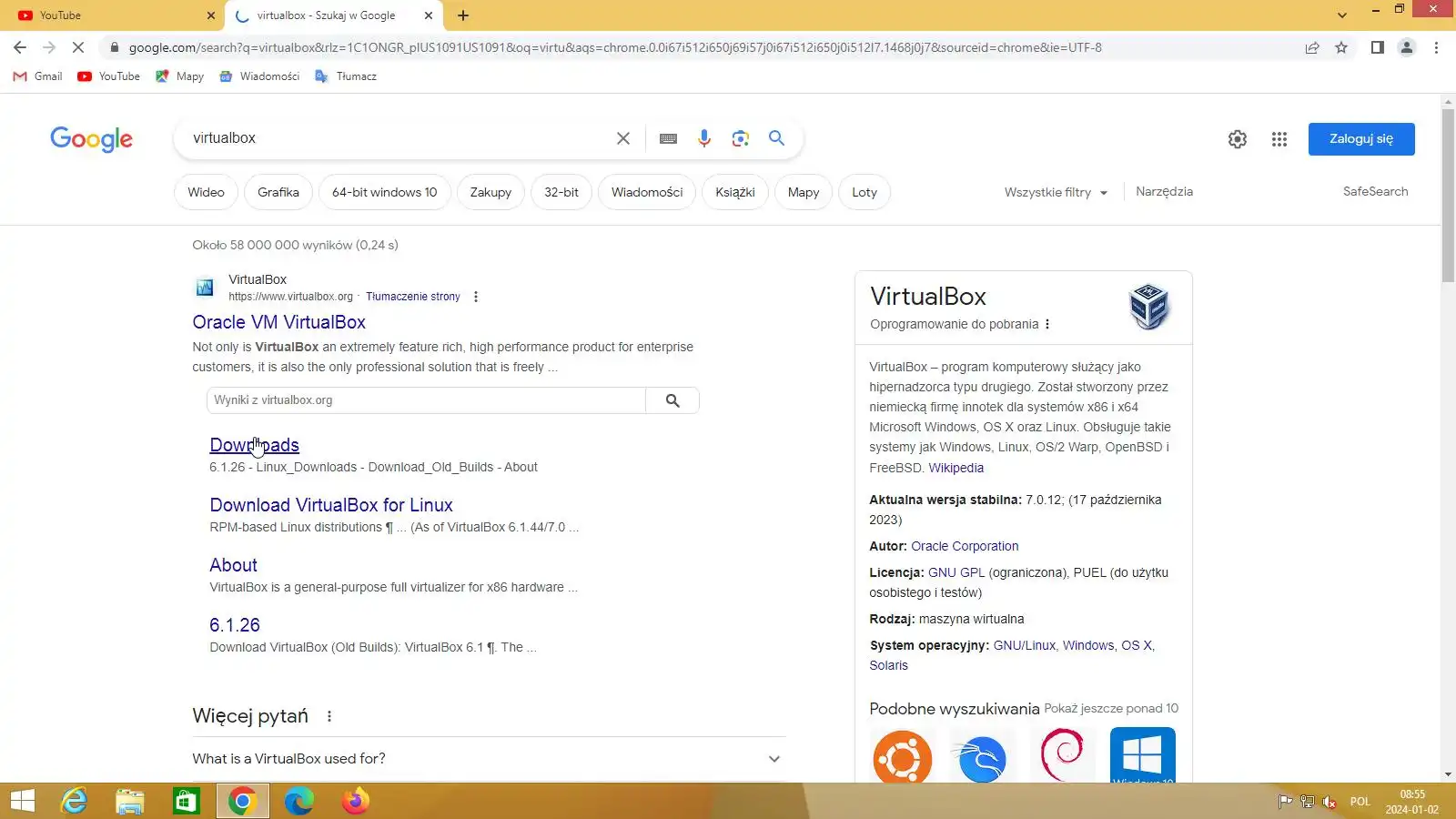Select the Debian related search thumbnail
1456x819 pixels.
pyautogui.click(x=1063, y=755)
